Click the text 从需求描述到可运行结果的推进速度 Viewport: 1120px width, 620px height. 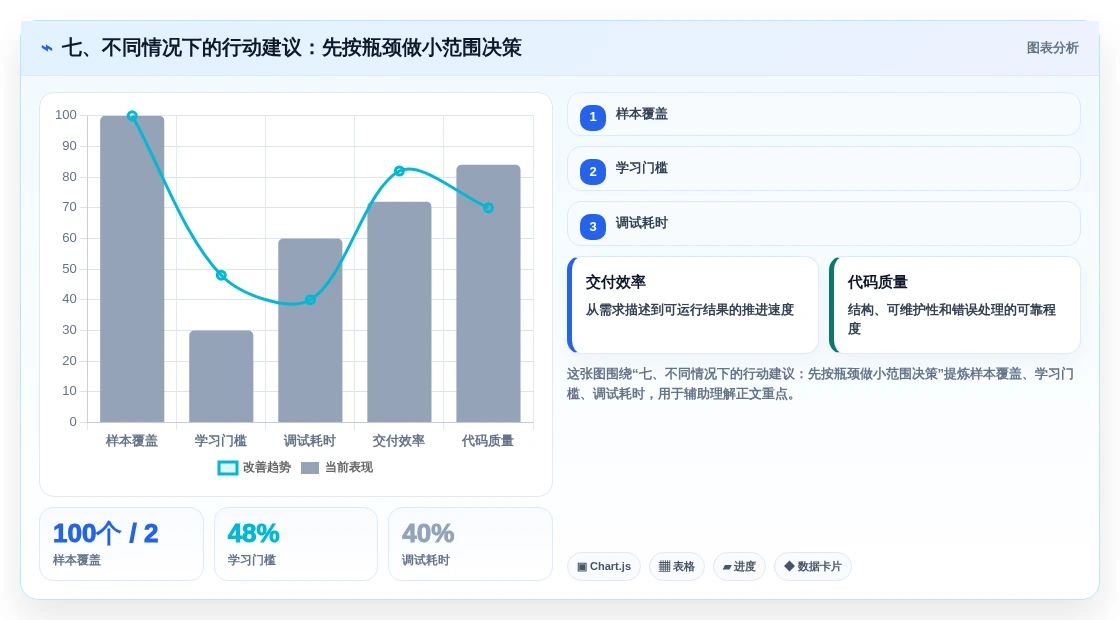point(690,309)
